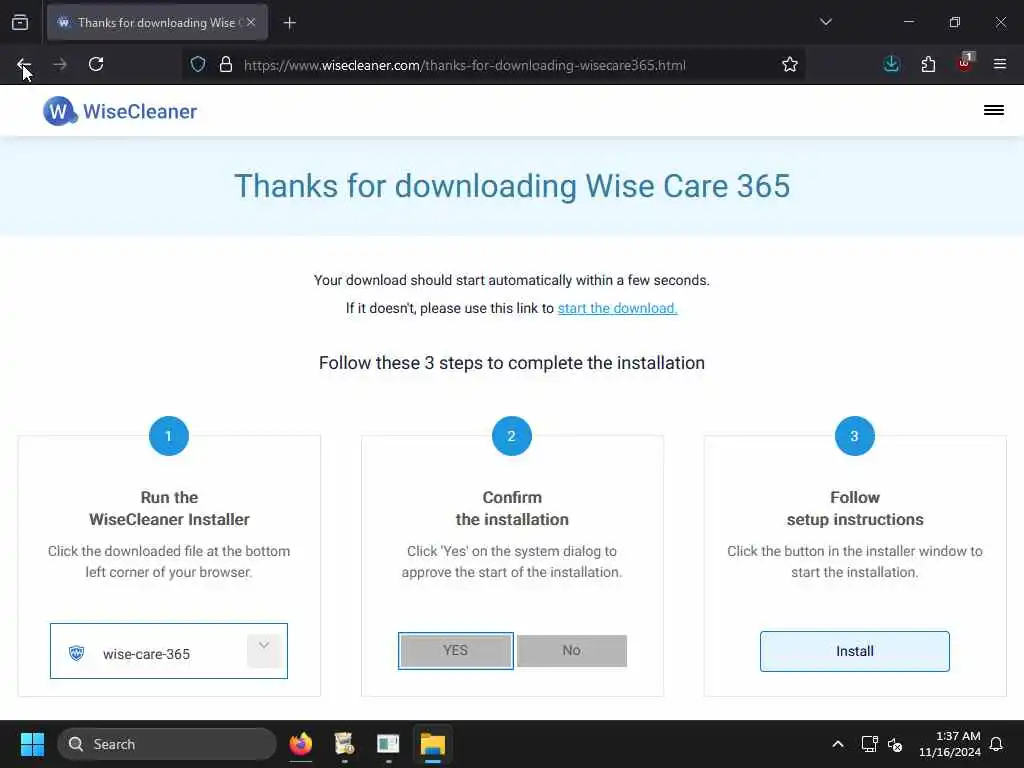Open the taskbar window pane app icon
1024x768 pixels.
point(388,744)
